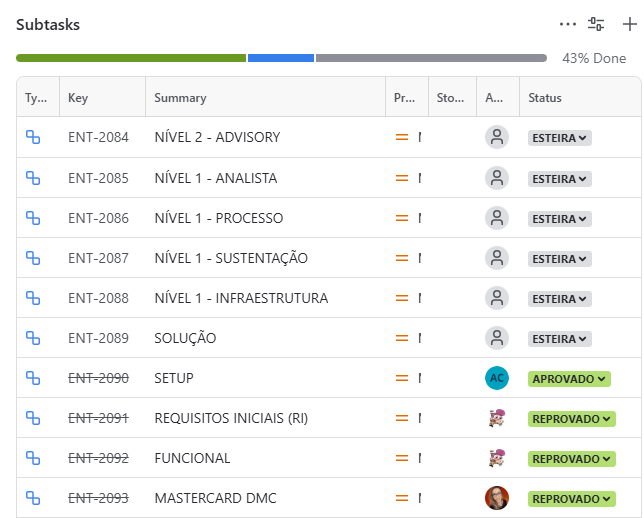Open the Subtasks more options menu

[x=568, y=24]
